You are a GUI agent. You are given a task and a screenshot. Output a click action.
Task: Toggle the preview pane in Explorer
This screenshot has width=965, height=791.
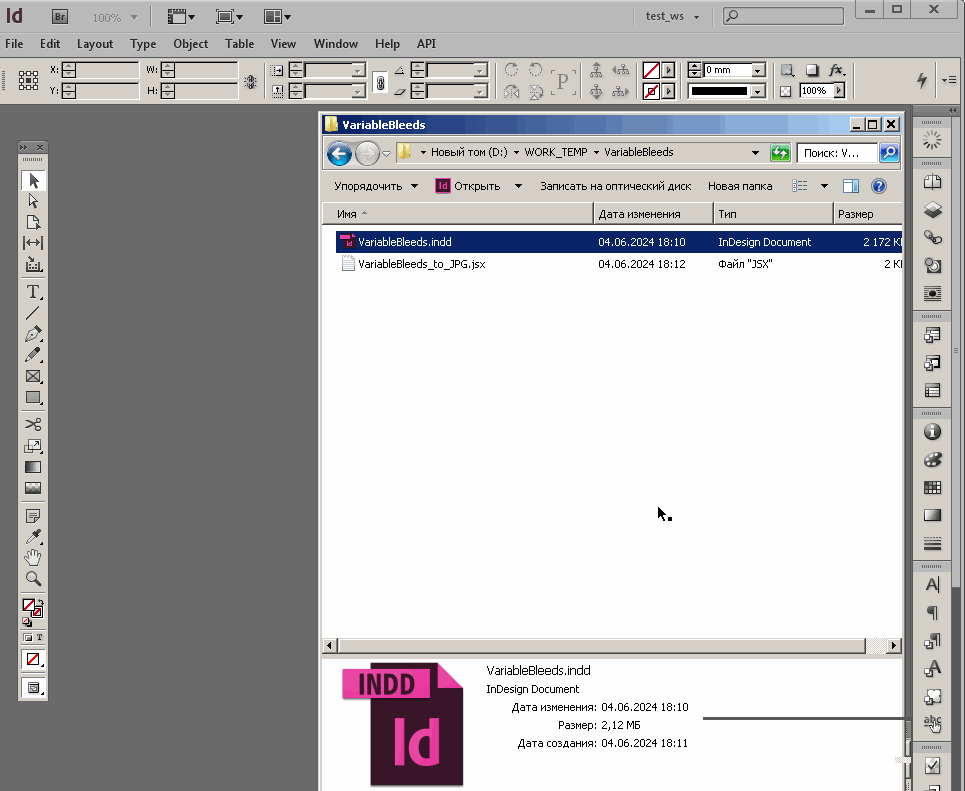click(x=851, y=186)
